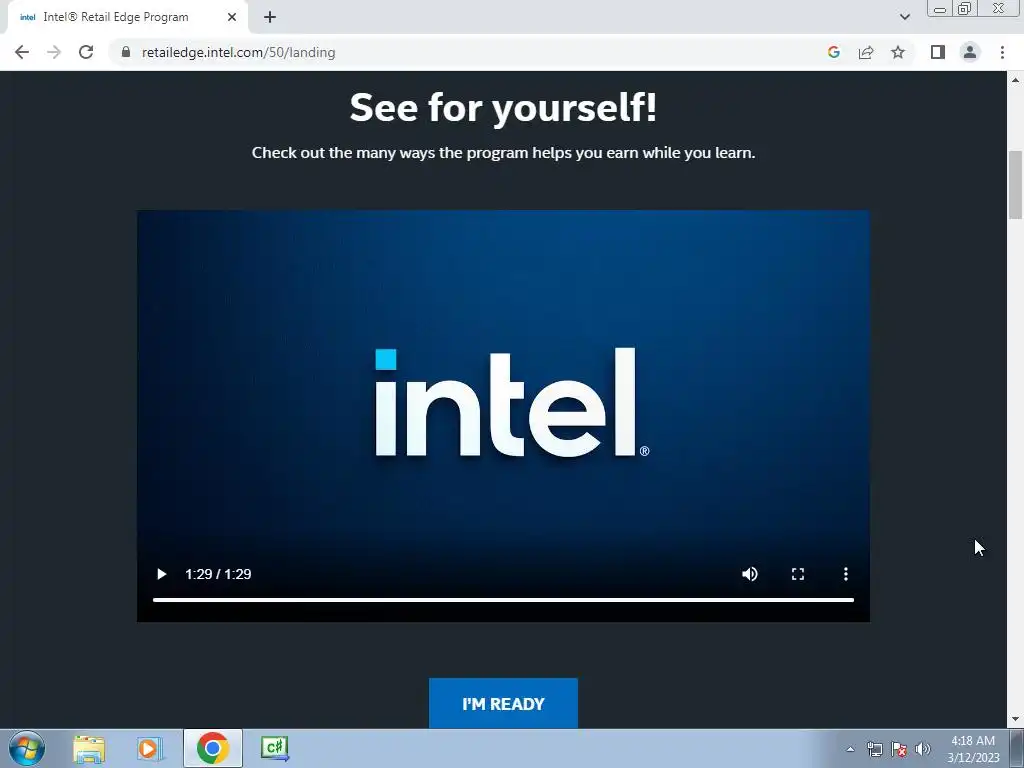This screenshot has width=1024, height=768.
Task: Share this page
Action: click(866, 52)
